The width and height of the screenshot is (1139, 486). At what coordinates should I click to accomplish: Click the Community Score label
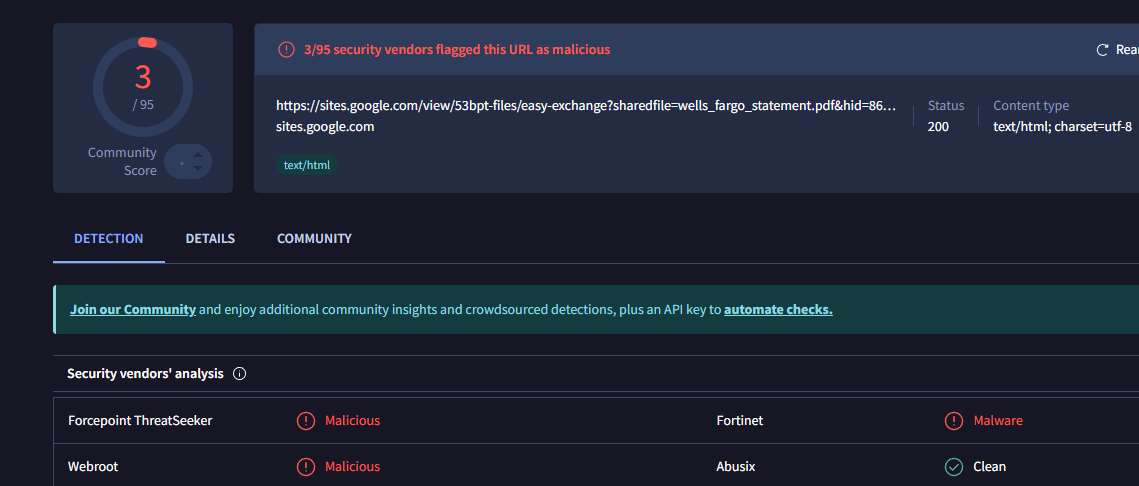[x=122, y=161]
